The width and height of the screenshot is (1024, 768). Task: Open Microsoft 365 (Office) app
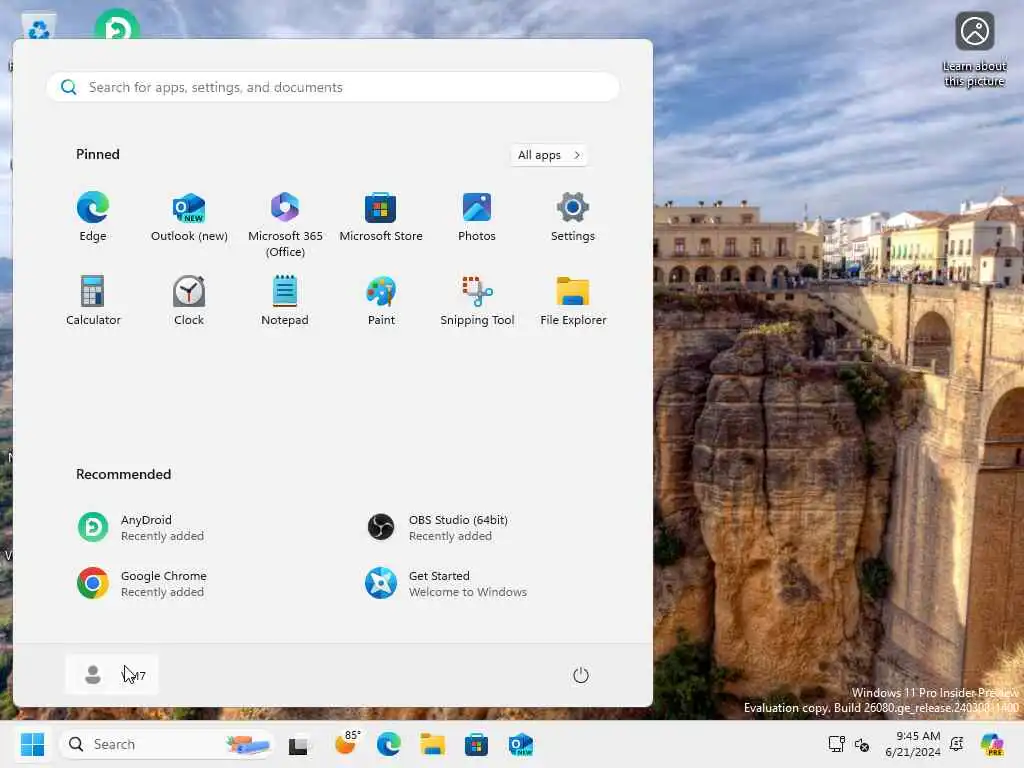tap(285, 225)
